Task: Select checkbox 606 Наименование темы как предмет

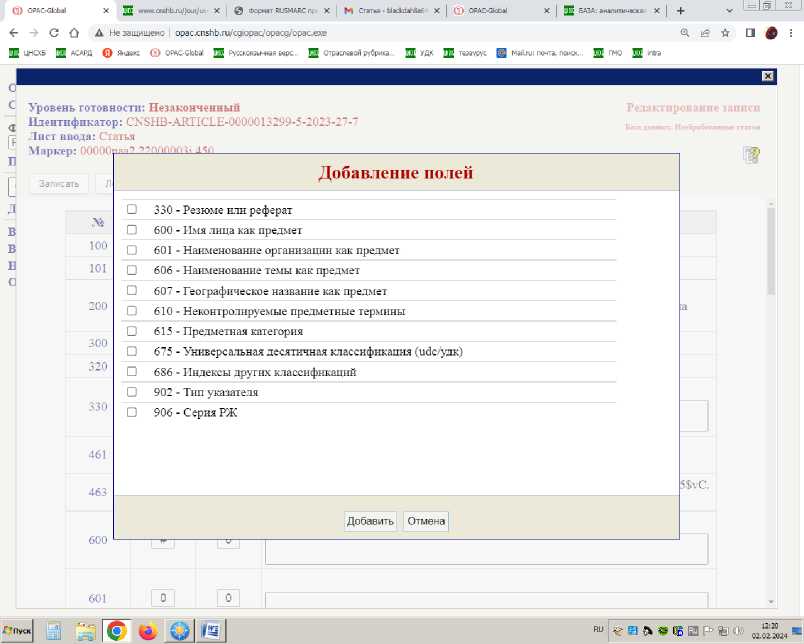Action: click(132, 270)
